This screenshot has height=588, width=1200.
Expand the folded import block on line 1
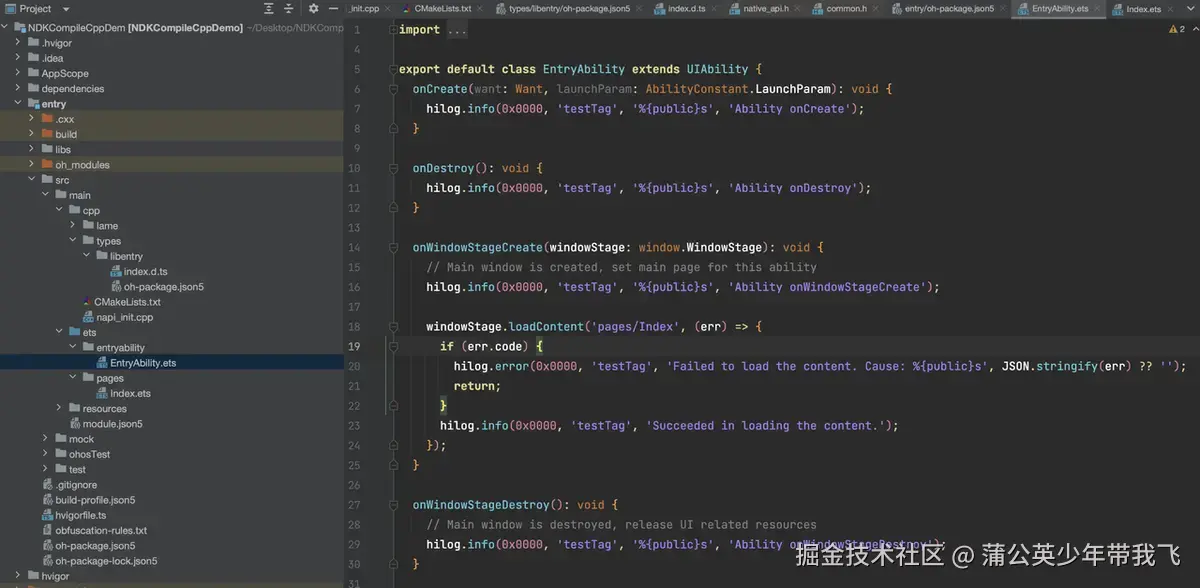pos(392,30)
